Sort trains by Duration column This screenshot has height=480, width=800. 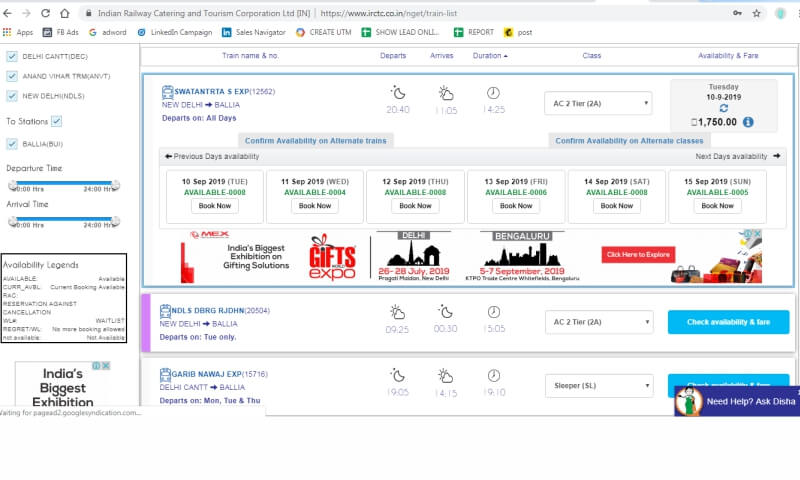[x=490, y=56]
